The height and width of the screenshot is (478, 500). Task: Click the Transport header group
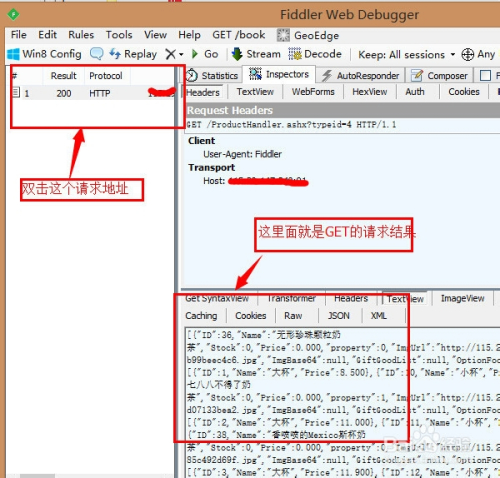211,167
